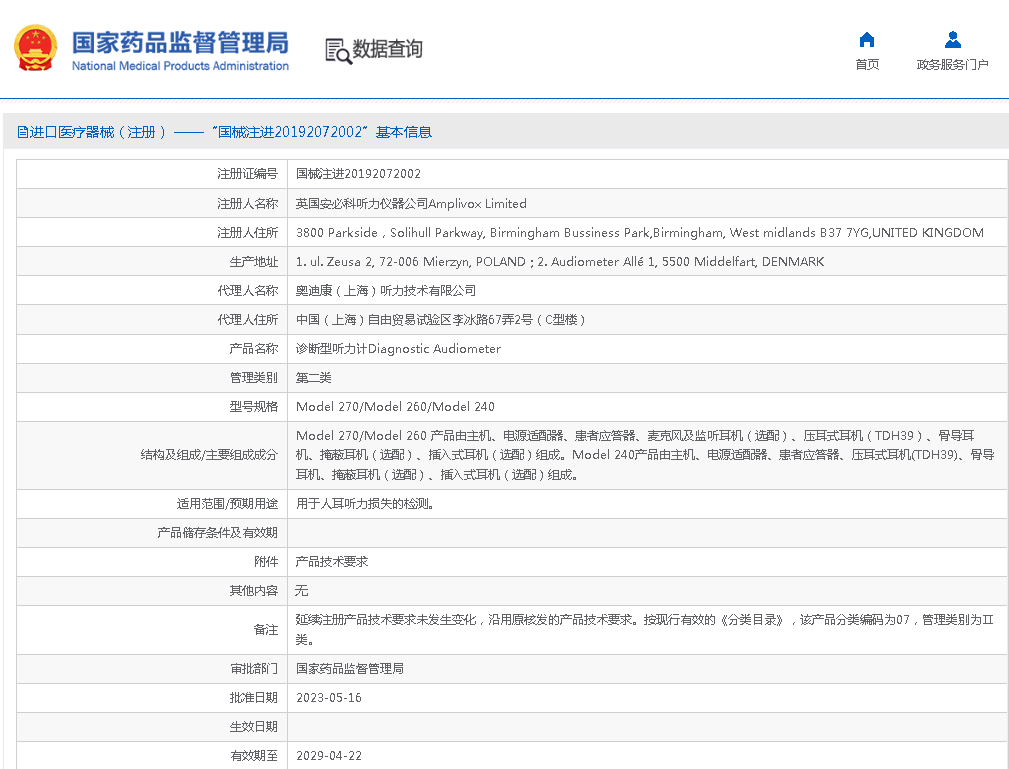The height and width of the screenshot is (769, 1009).
Task: Click the Model 270/Model 260/Model 240 specification cell
Action: coord(395,407)
